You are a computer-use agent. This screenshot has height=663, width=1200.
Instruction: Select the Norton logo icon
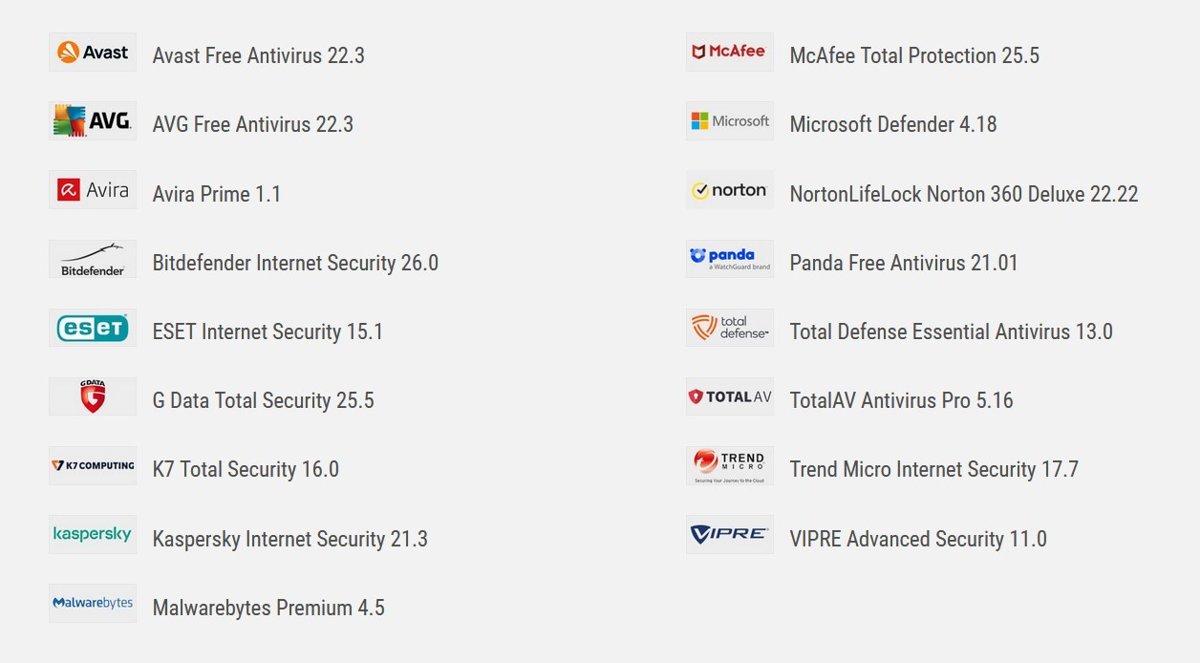click(730, 190)
